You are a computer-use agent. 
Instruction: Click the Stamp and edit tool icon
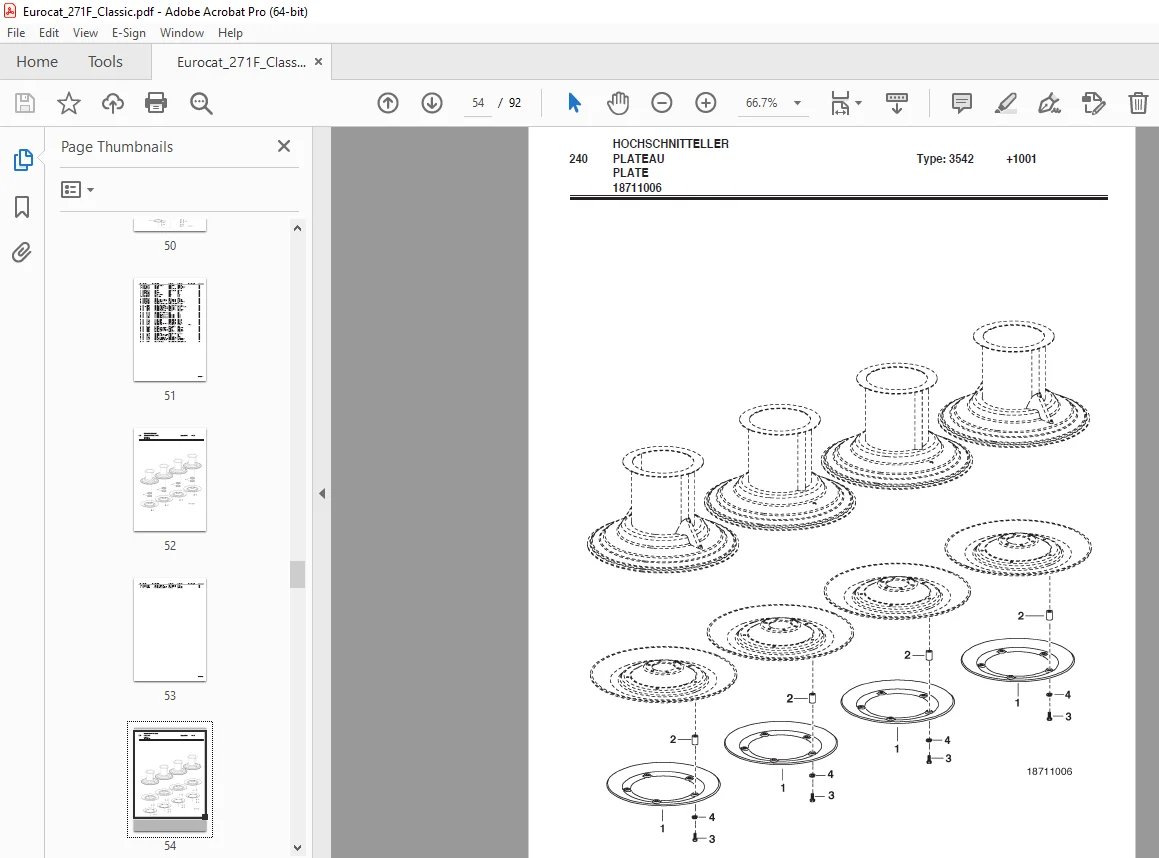[x=1093, y=103]
